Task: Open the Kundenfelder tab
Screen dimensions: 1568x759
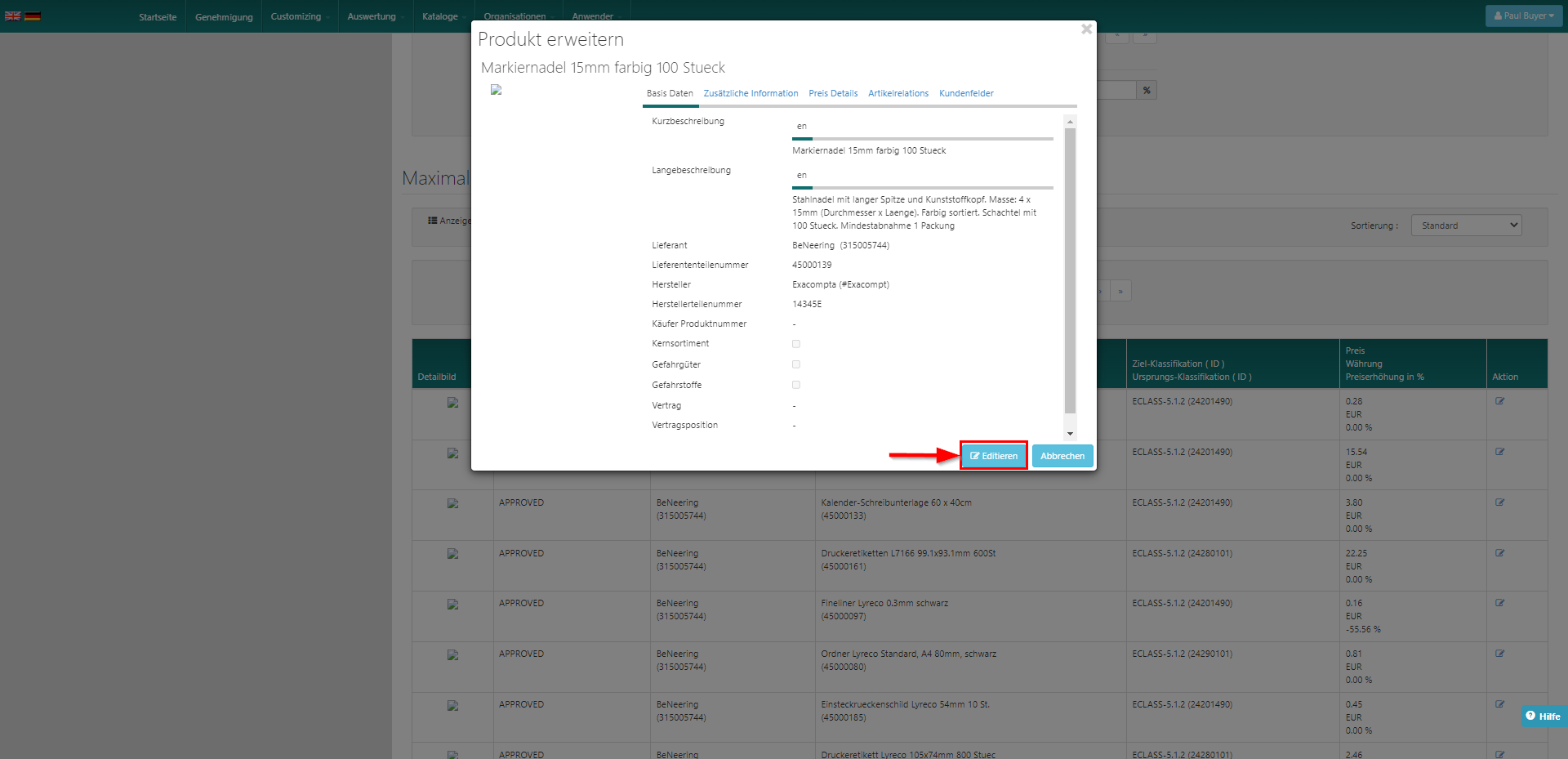Action: [x=966, y=93]
